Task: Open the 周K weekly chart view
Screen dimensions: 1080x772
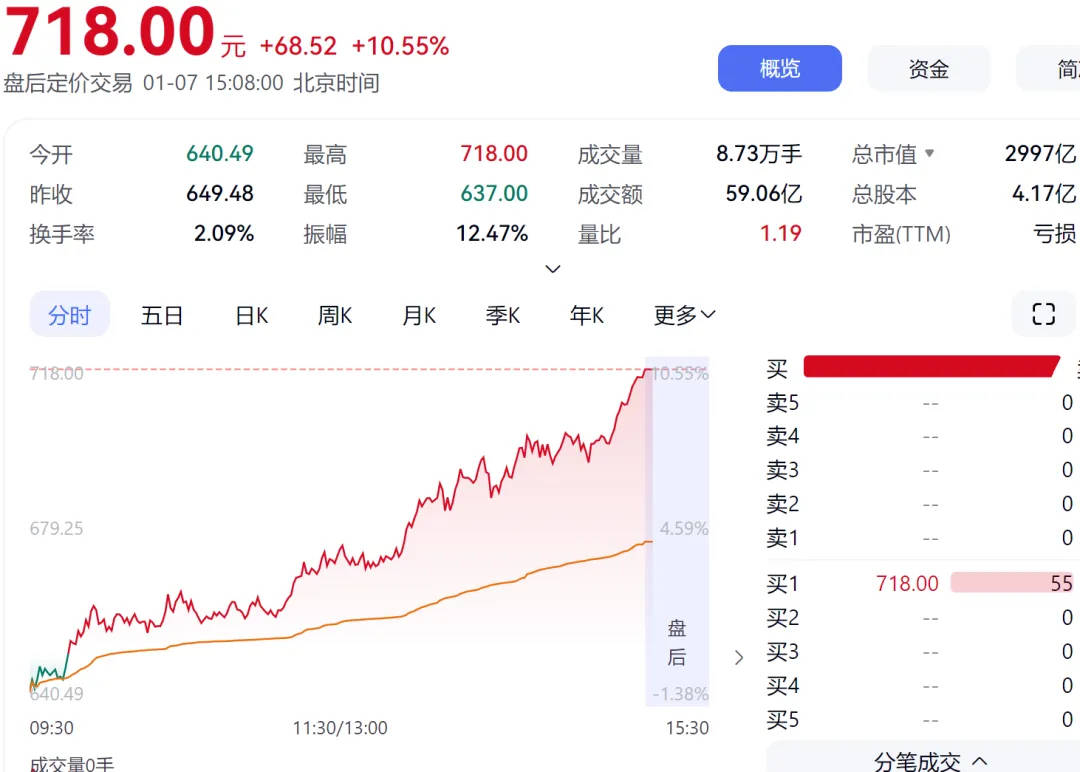Action: [x=334, y=314]
